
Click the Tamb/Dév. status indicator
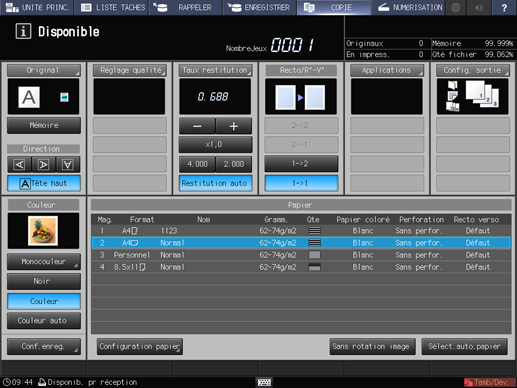coord(489,382)
